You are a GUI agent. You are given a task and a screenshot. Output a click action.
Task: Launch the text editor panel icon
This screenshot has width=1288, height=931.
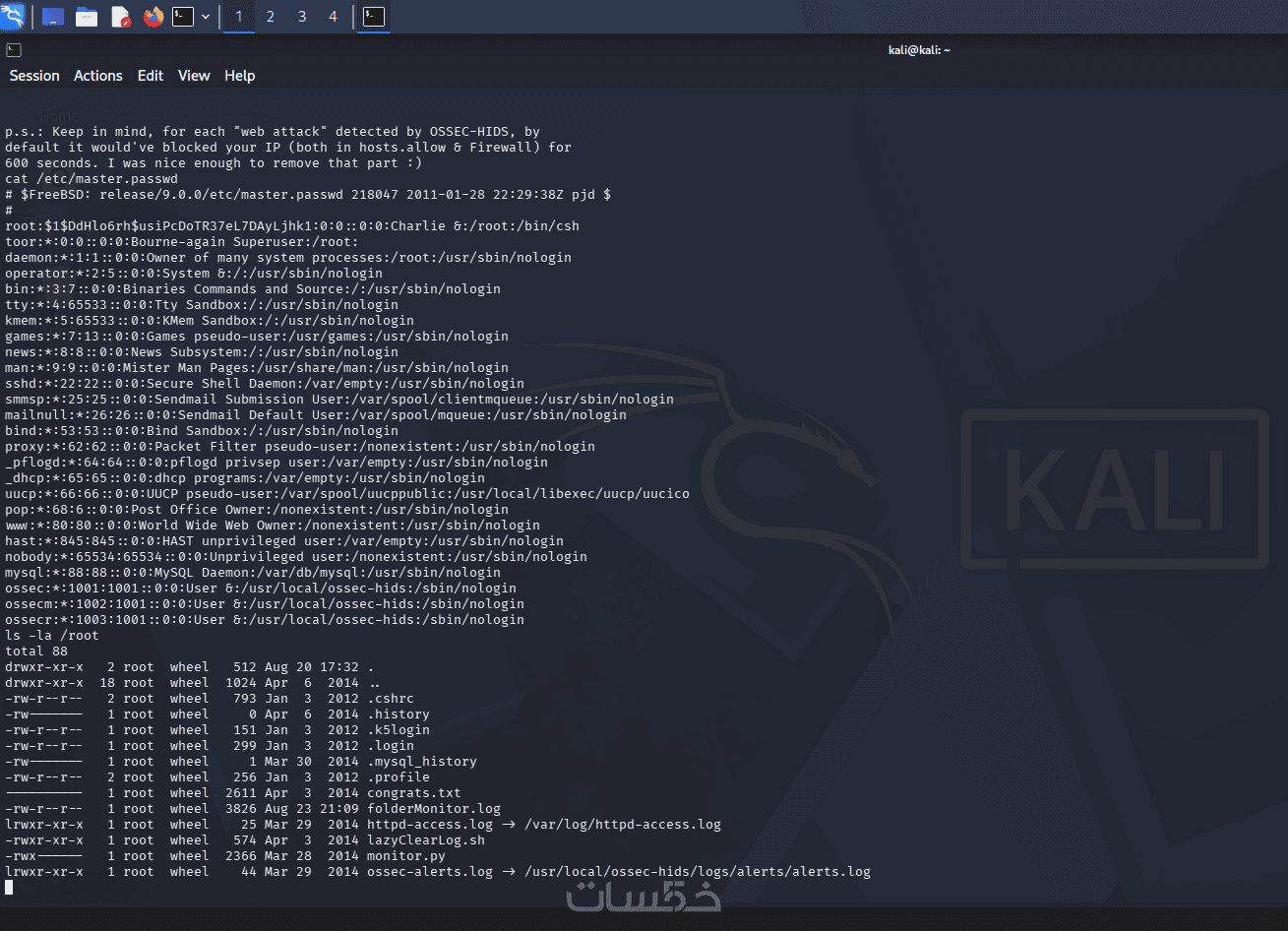pyautogui.click(x=120, y=17)
